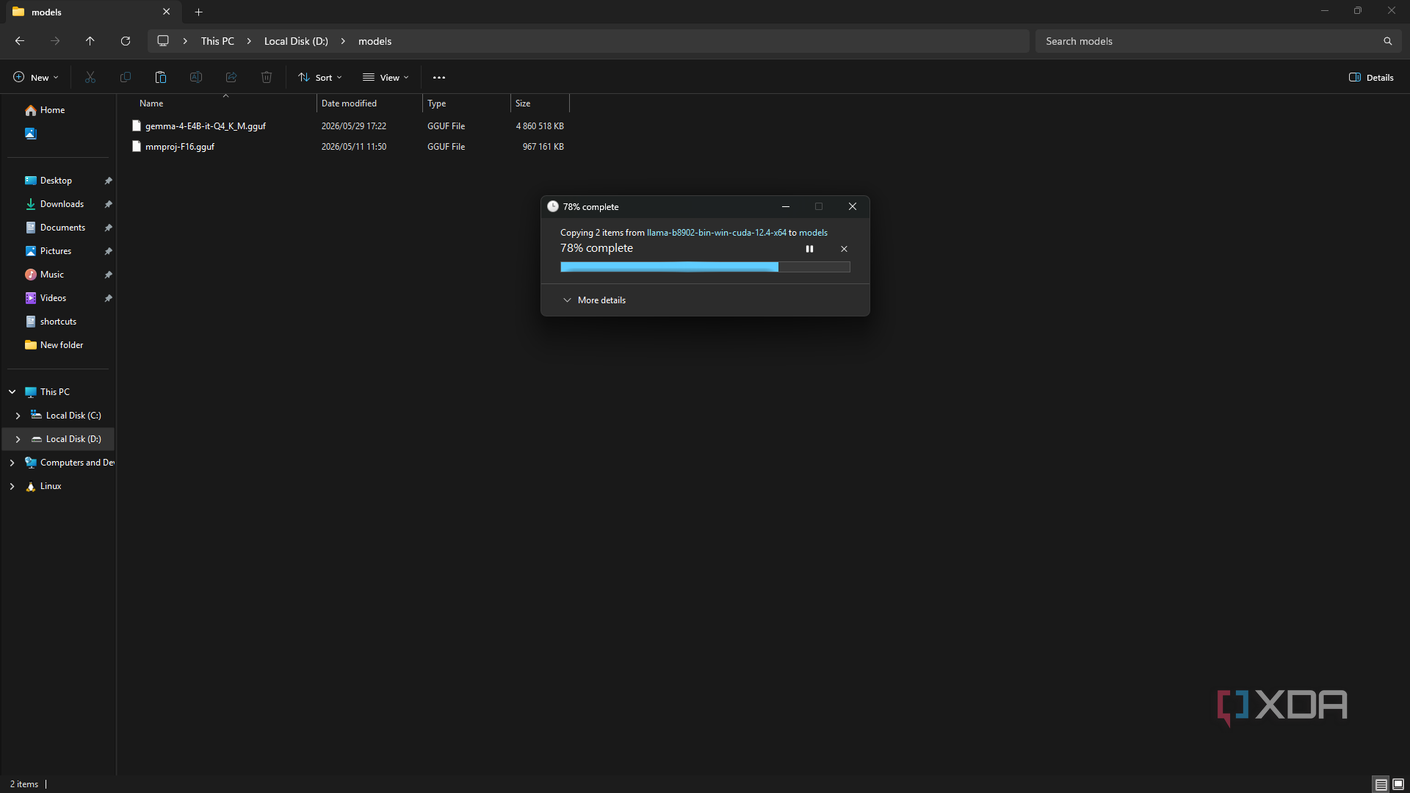
Task: Click This PC breadcrumb
Action: pos(217,41)
